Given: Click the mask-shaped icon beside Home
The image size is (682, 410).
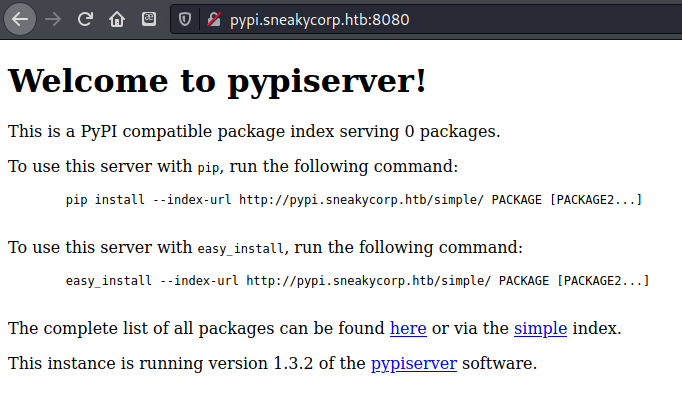Looking at the screenshot, I should 148,19.
